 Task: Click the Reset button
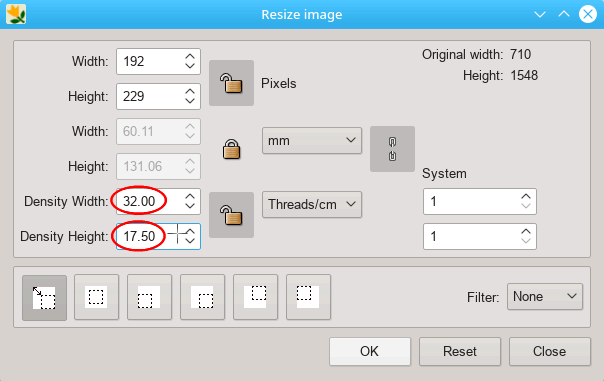coord(460,351)
